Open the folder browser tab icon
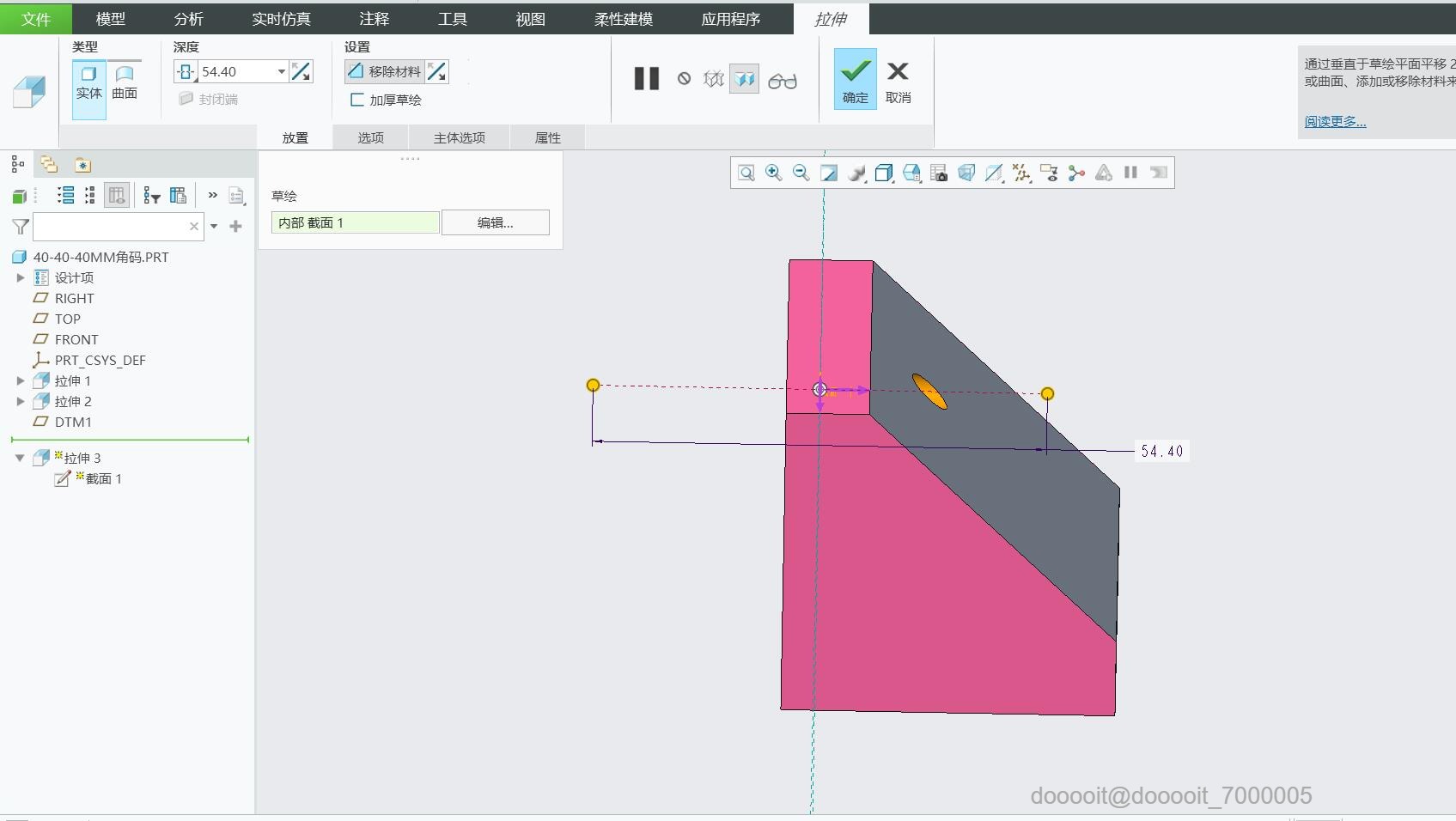 coord(49,164)
